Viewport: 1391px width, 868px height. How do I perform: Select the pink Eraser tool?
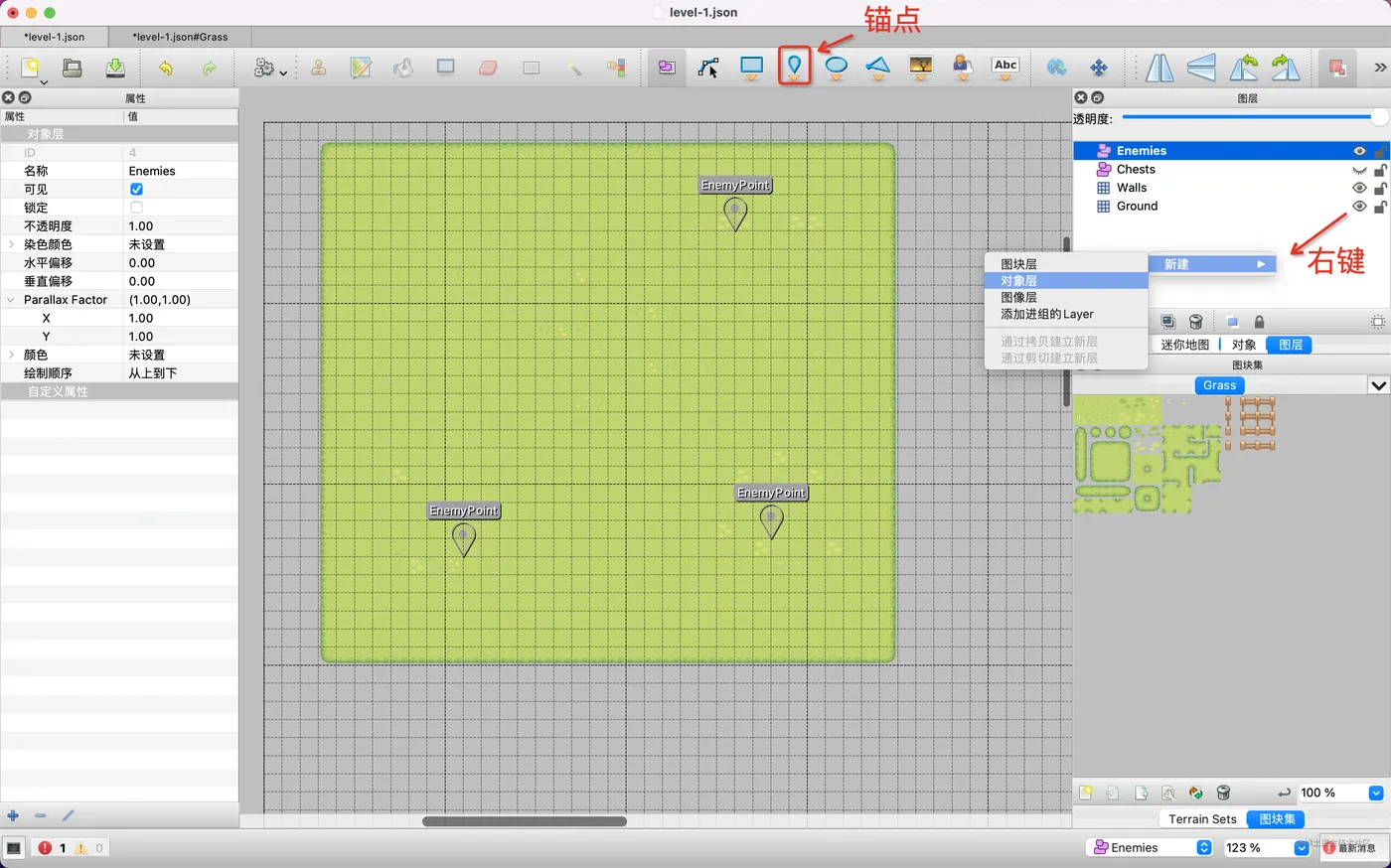pyautogui.click(x=488, y=68)
